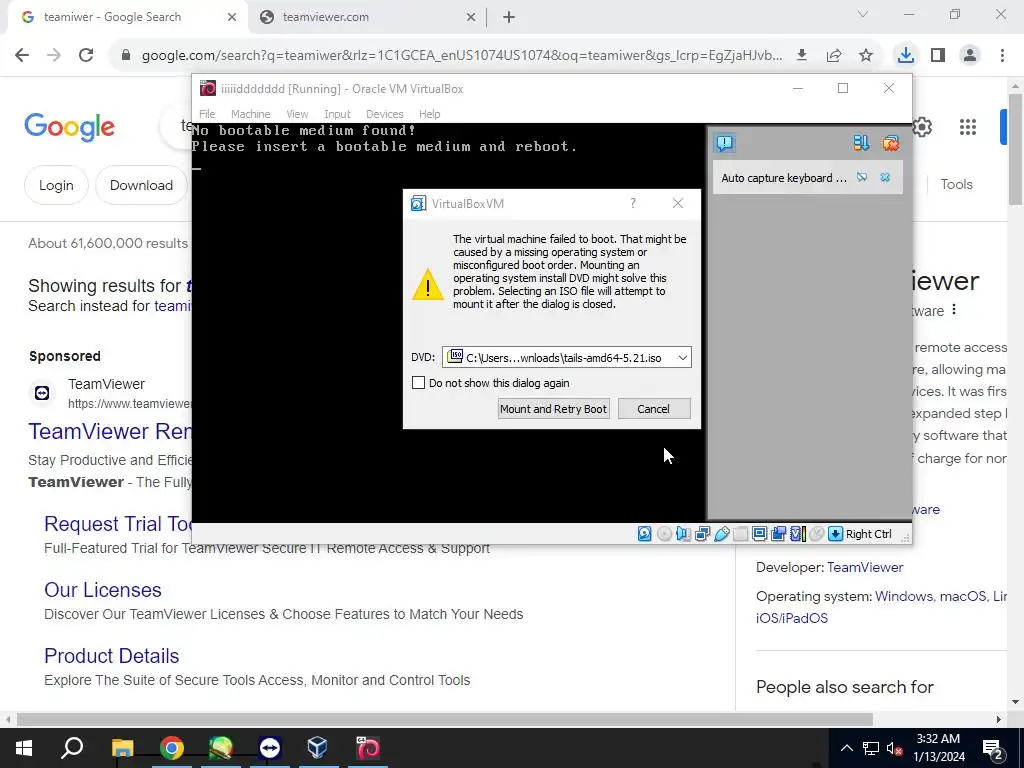Click the shared folders indicator in VirtualBox status bar
Viewport: 1024px width, 768px height.
[741, 534]
